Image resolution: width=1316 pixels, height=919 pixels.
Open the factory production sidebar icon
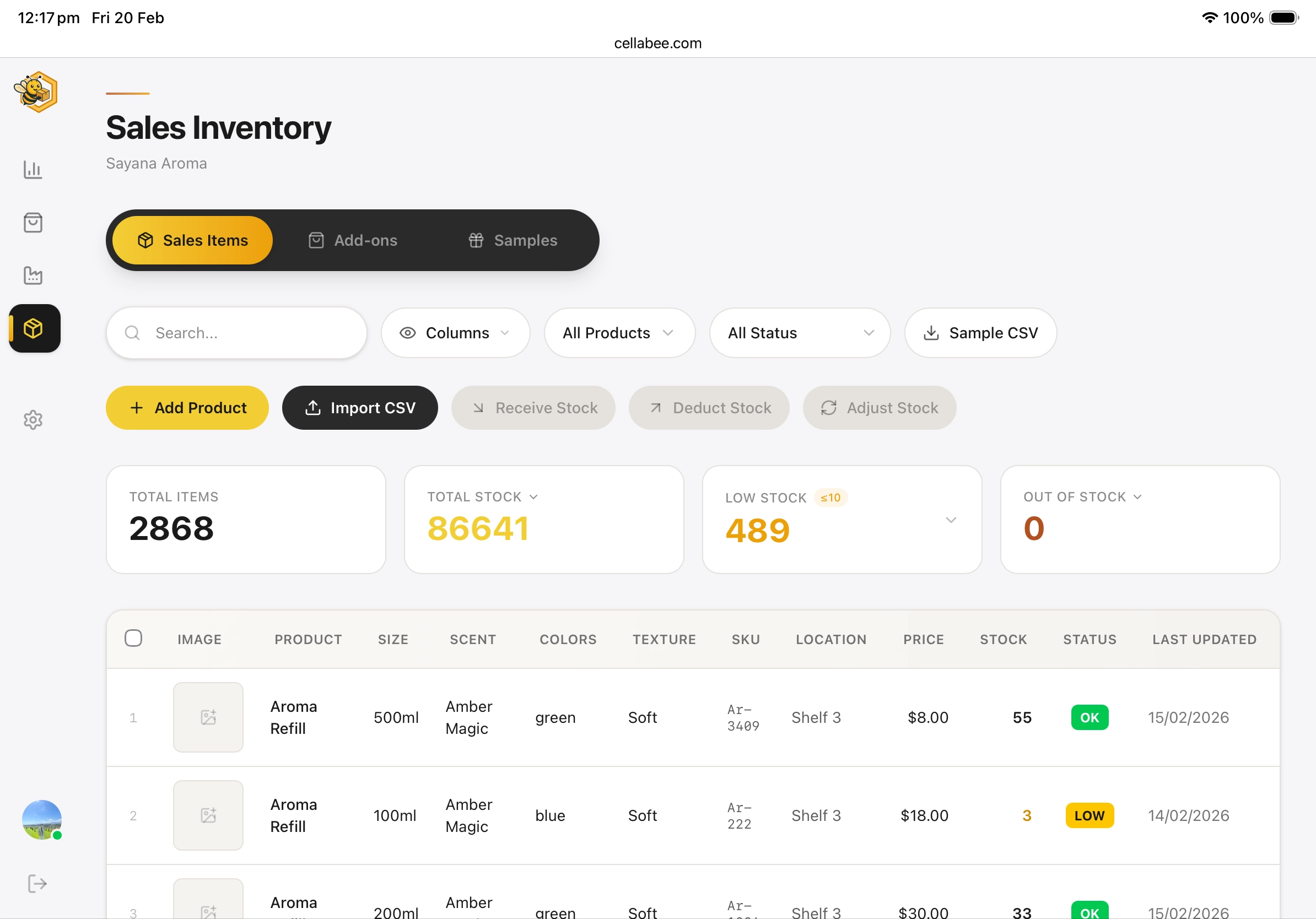tap(33, 275)
